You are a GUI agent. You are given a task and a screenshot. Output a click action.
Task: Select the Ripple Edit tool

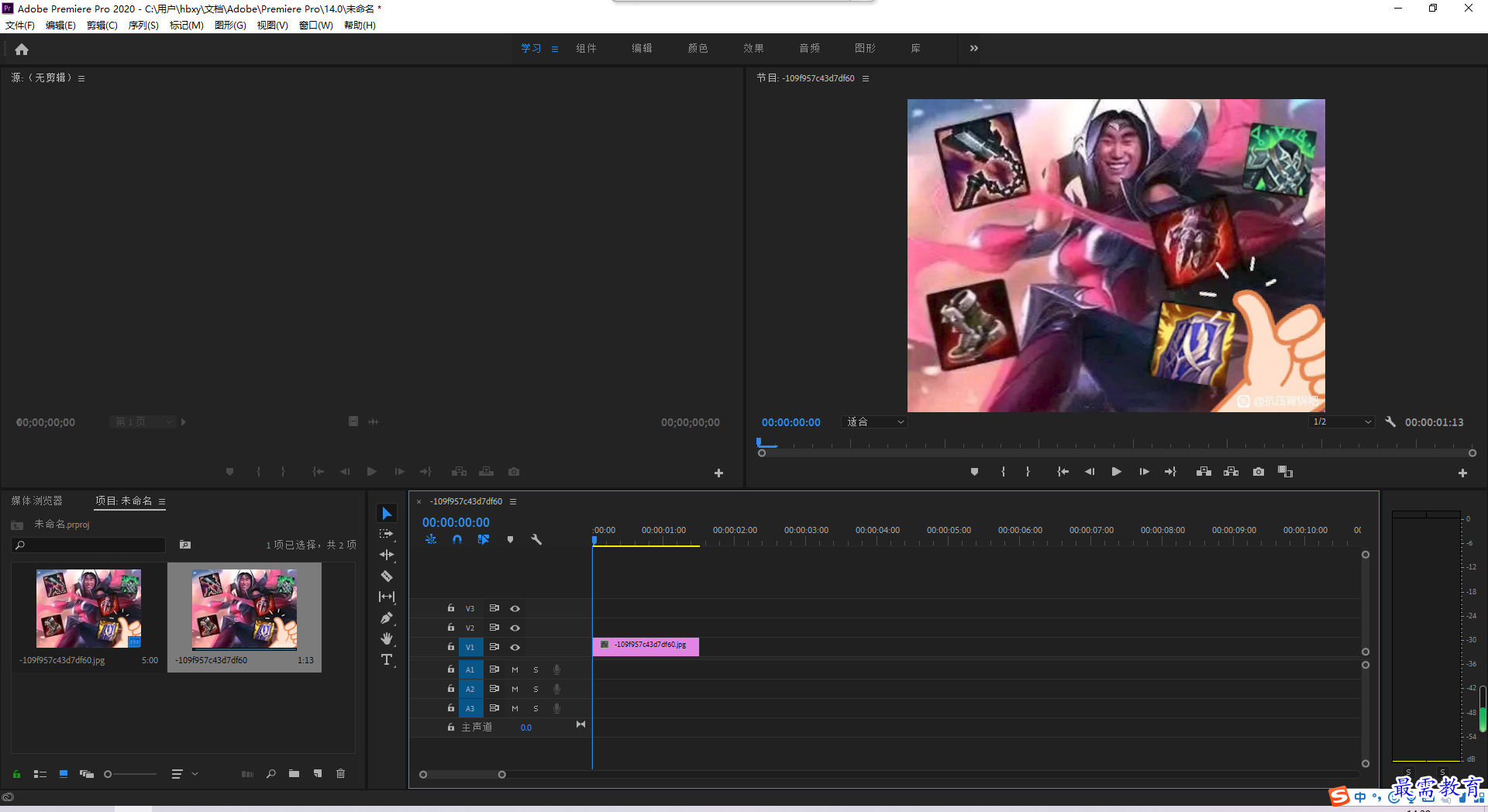pos(387,555)
